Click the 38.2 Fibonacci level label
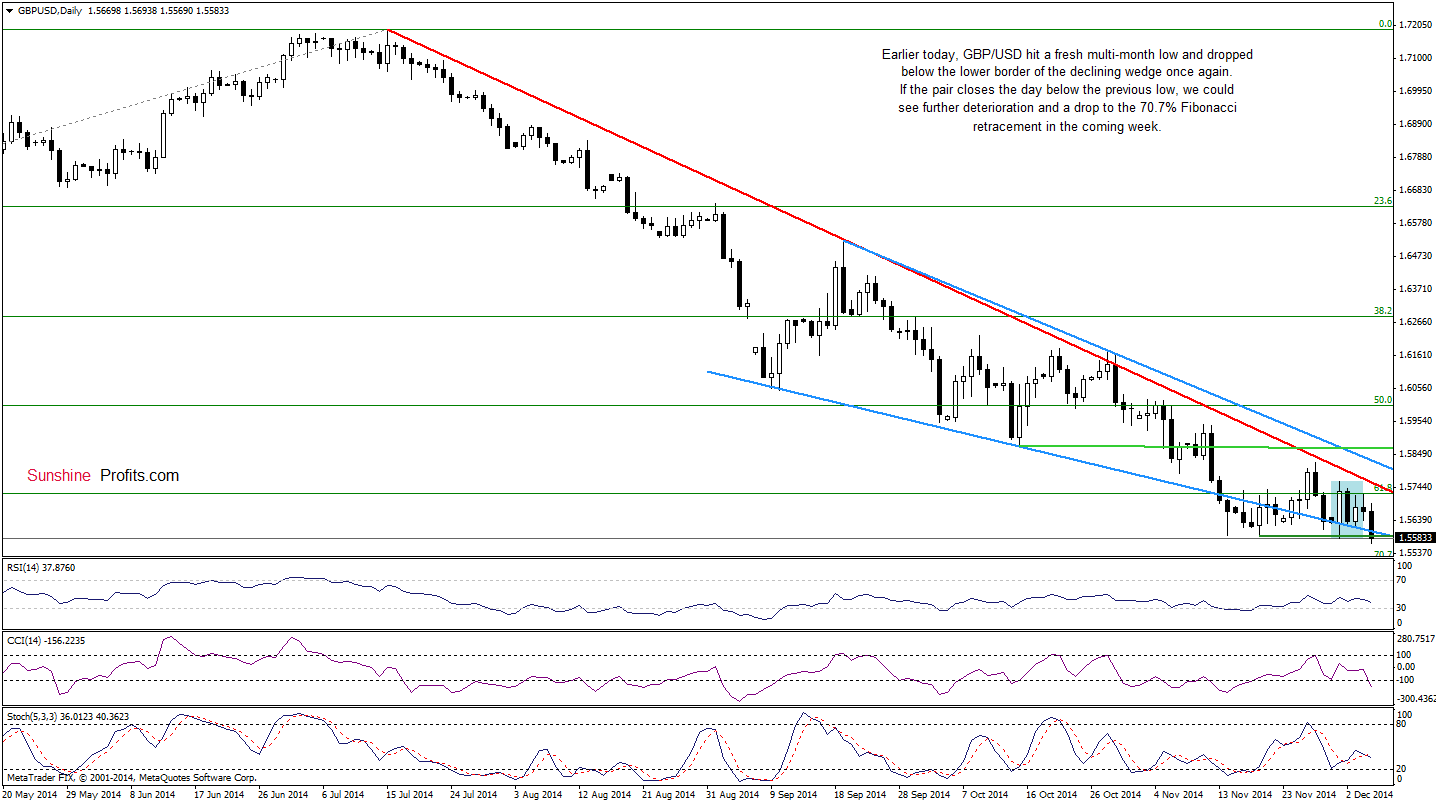The image size is (1436, 803). [1384, 311]
